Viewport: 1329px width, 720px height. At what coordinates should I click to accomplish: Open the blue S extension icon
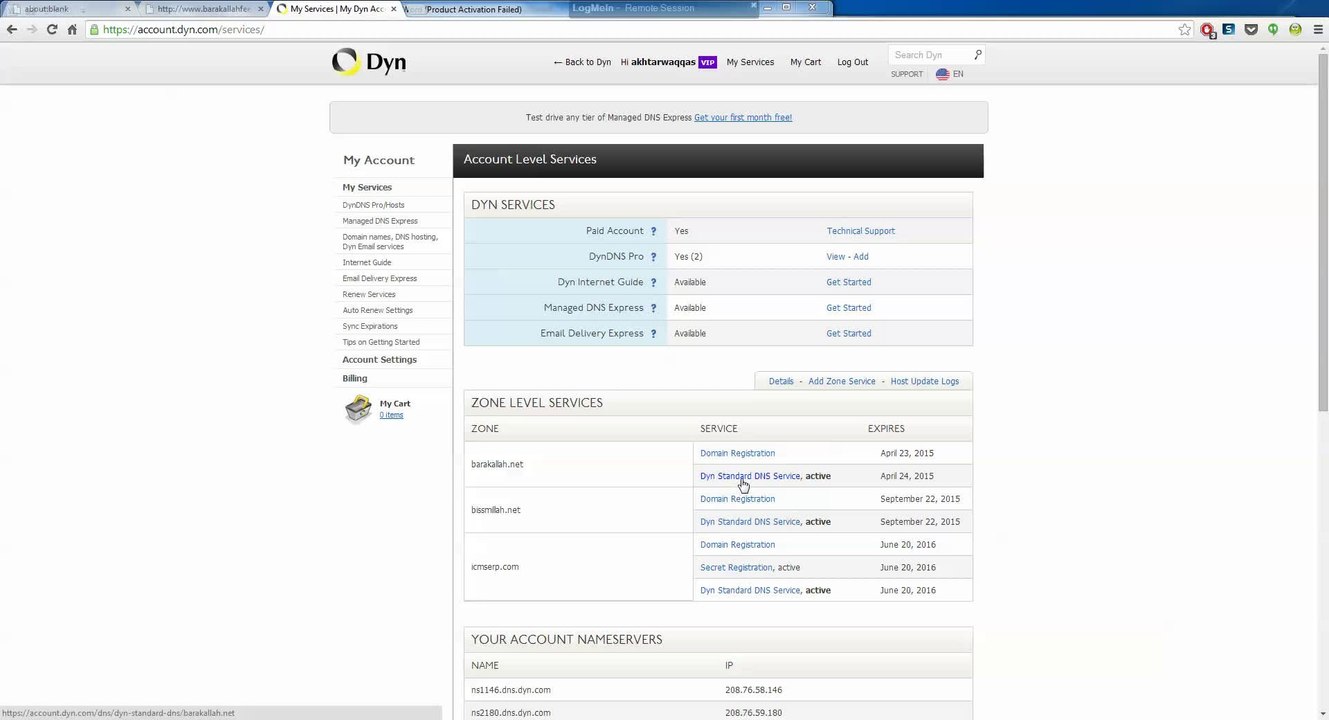(x=1228, y=30)
